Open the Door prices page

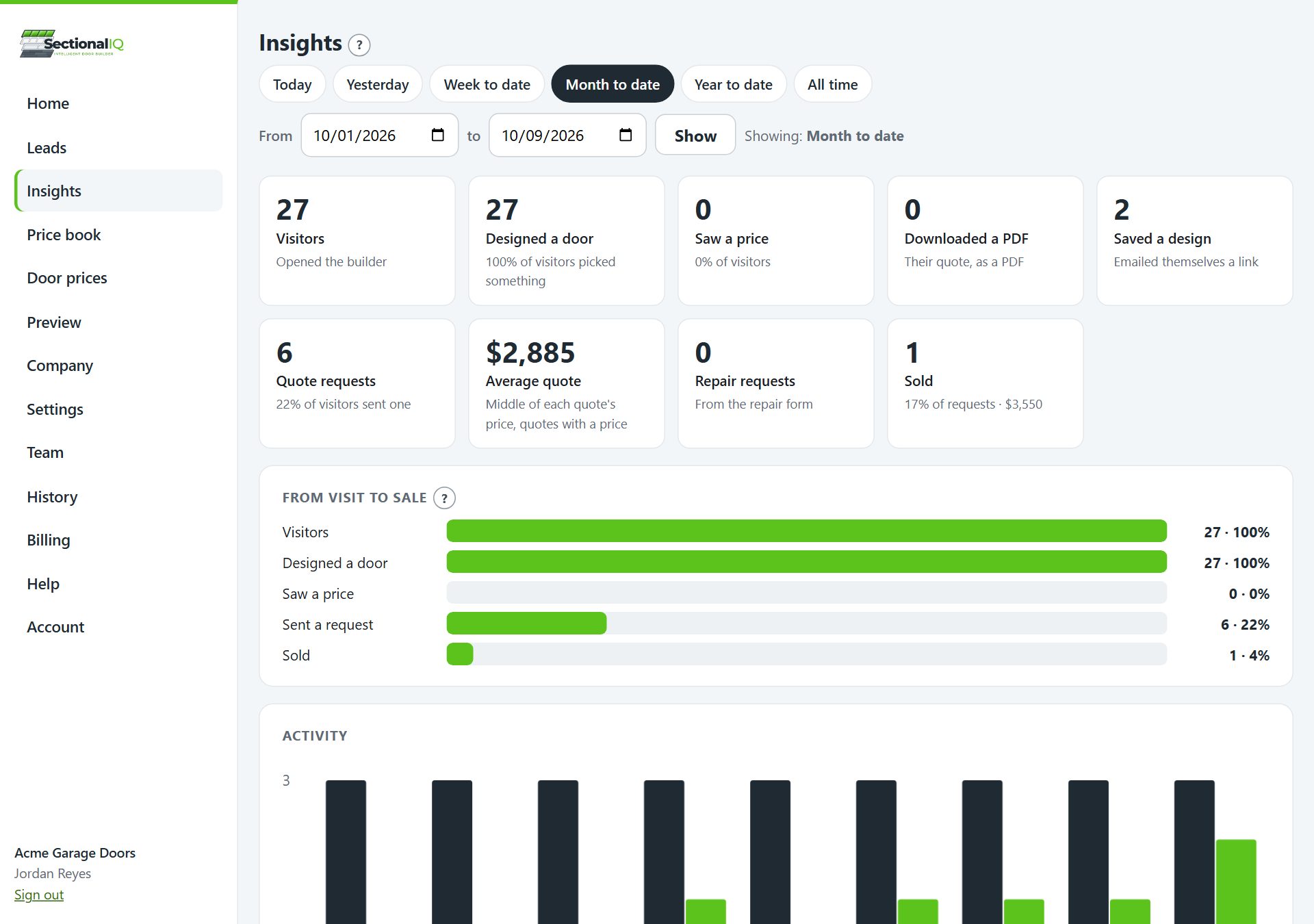tap(118, 278)
